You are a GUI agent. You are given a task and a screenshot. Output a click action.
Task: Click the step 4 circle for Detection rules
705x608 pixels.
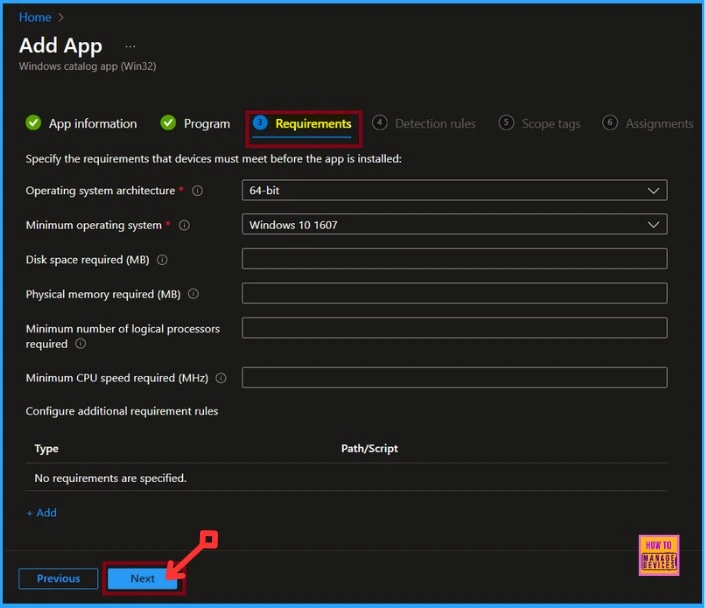click(380, 123)
